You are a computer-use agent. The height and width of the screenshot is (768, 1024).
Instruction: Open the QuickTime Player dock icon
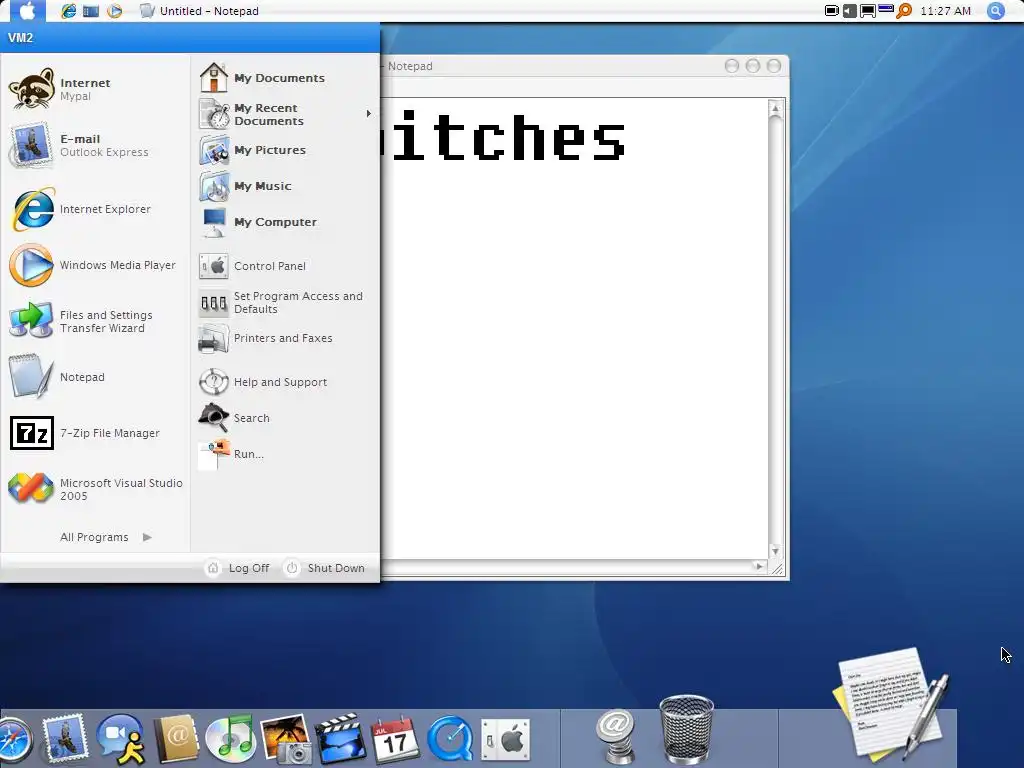(x=450, y=739)
